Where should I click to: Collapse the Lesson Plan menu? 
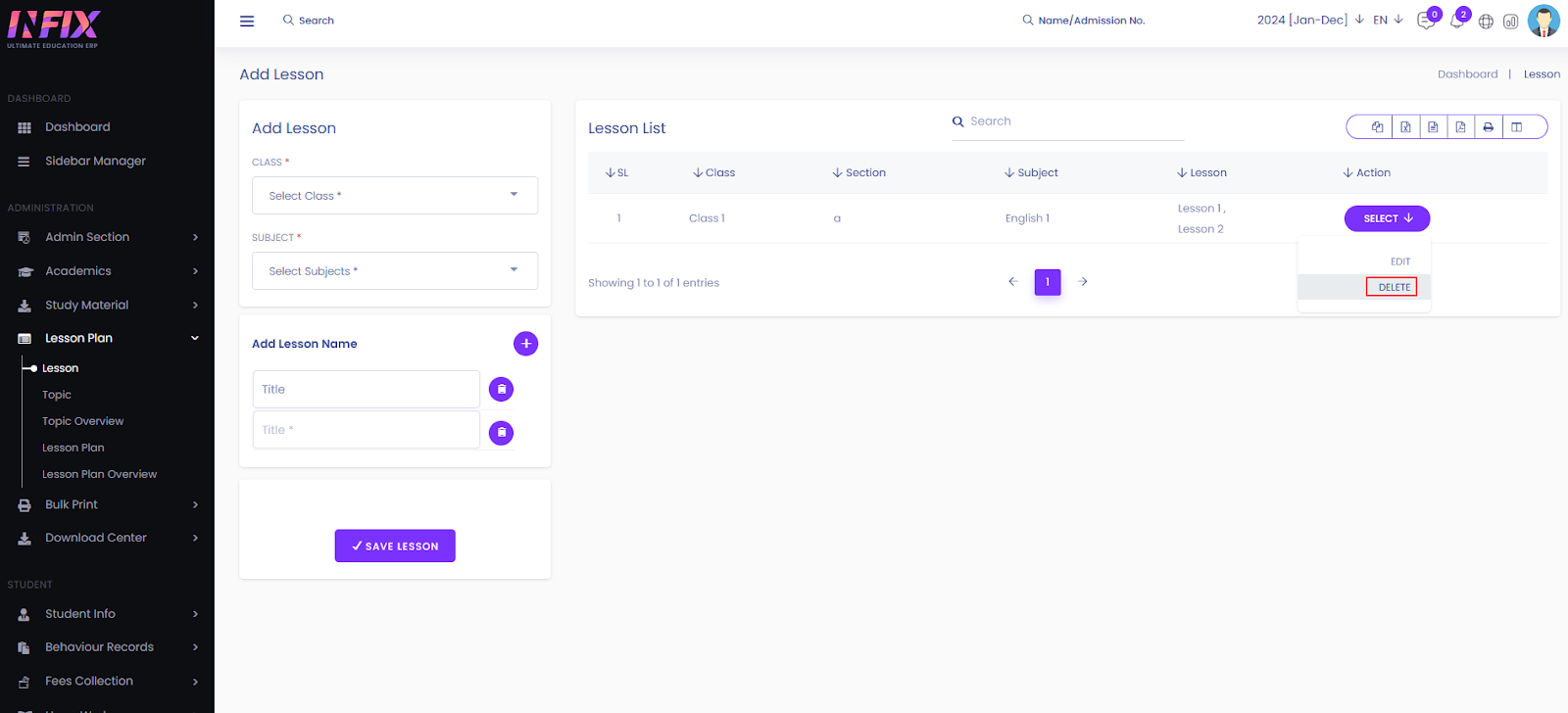107,338
